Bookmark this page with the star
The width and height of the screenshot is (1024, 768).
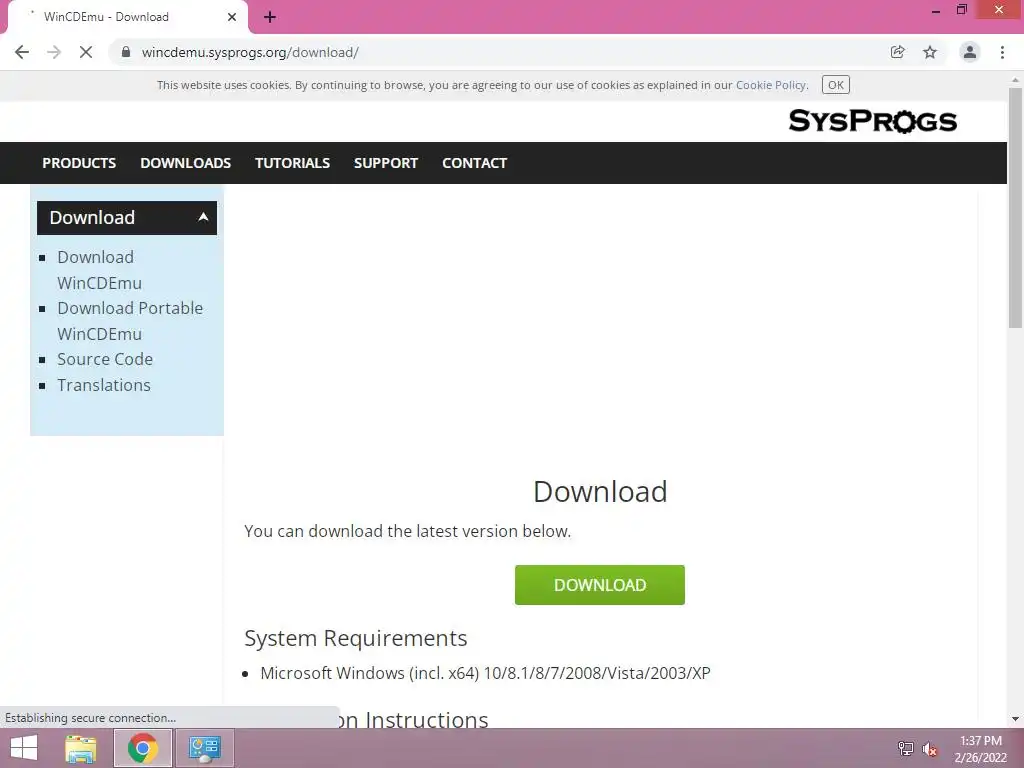[930, 52]
